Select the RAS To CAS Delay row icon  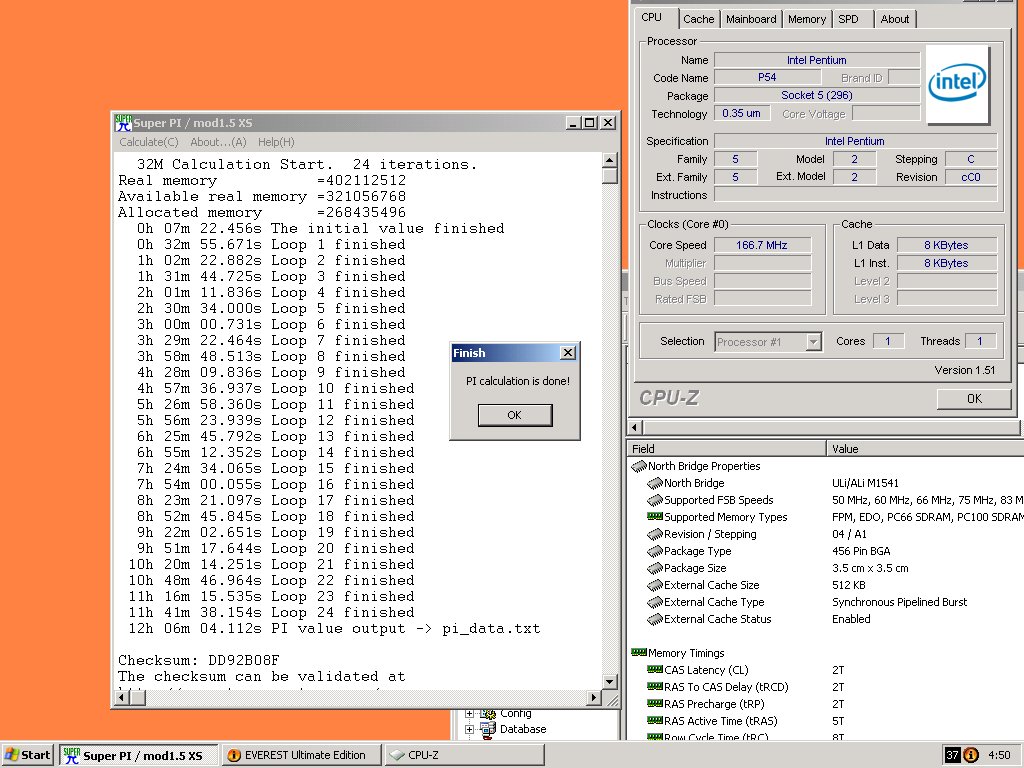(x=654, y=686)
